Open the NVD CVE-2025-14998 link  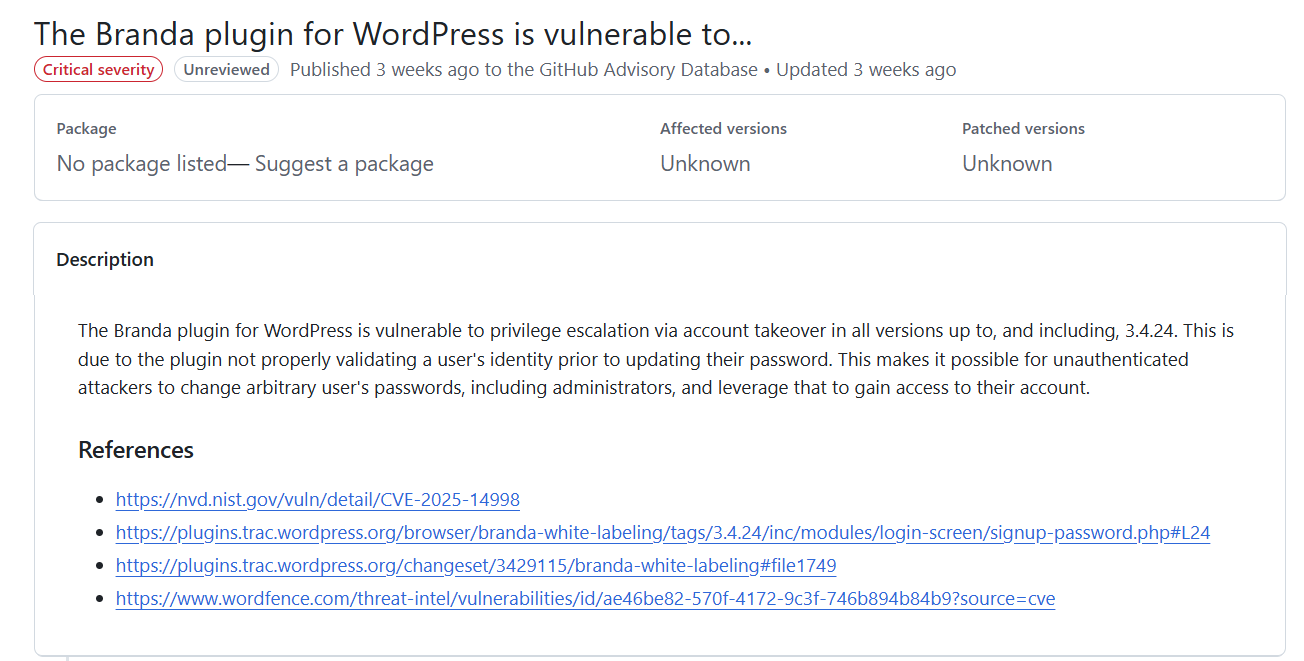tap(318, 500)
